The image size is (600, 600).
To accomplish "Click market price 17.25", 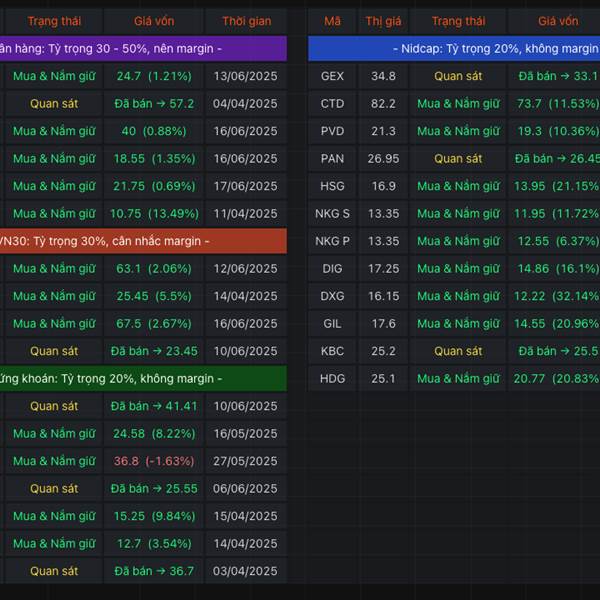I will click(383, 269).
